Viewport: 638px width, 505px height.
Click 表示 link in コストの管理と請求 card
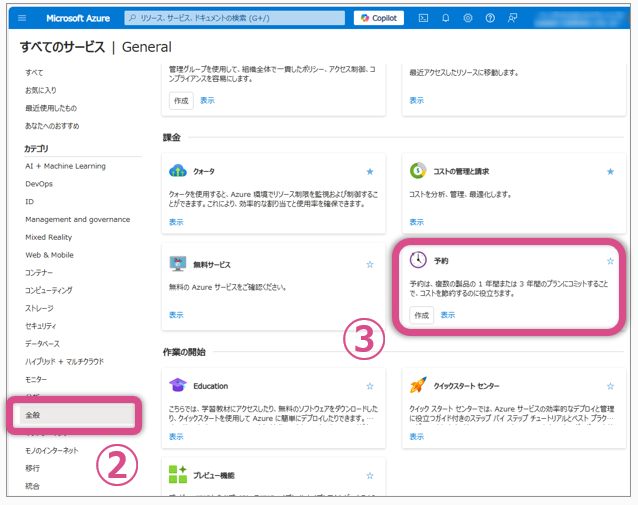[417, 222]
